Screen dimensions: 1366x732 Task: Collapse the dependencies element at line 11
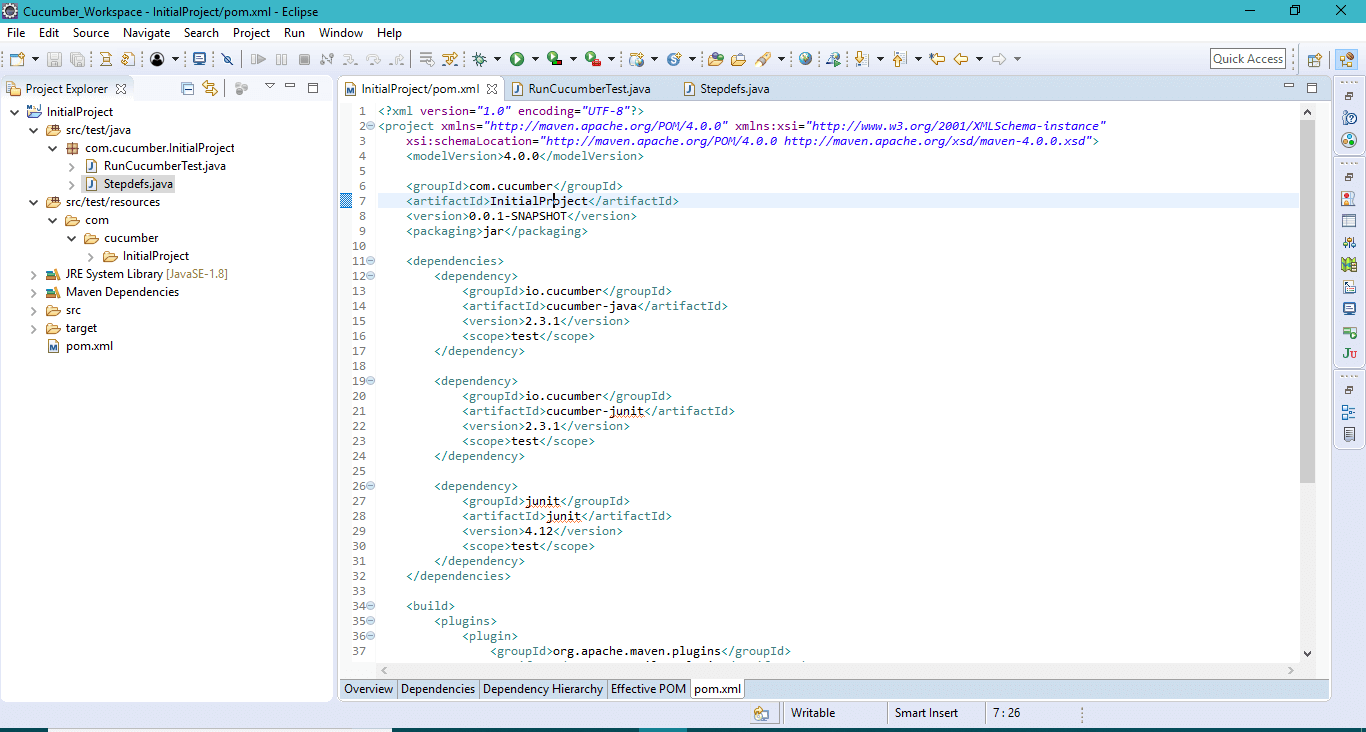(370, 261)
